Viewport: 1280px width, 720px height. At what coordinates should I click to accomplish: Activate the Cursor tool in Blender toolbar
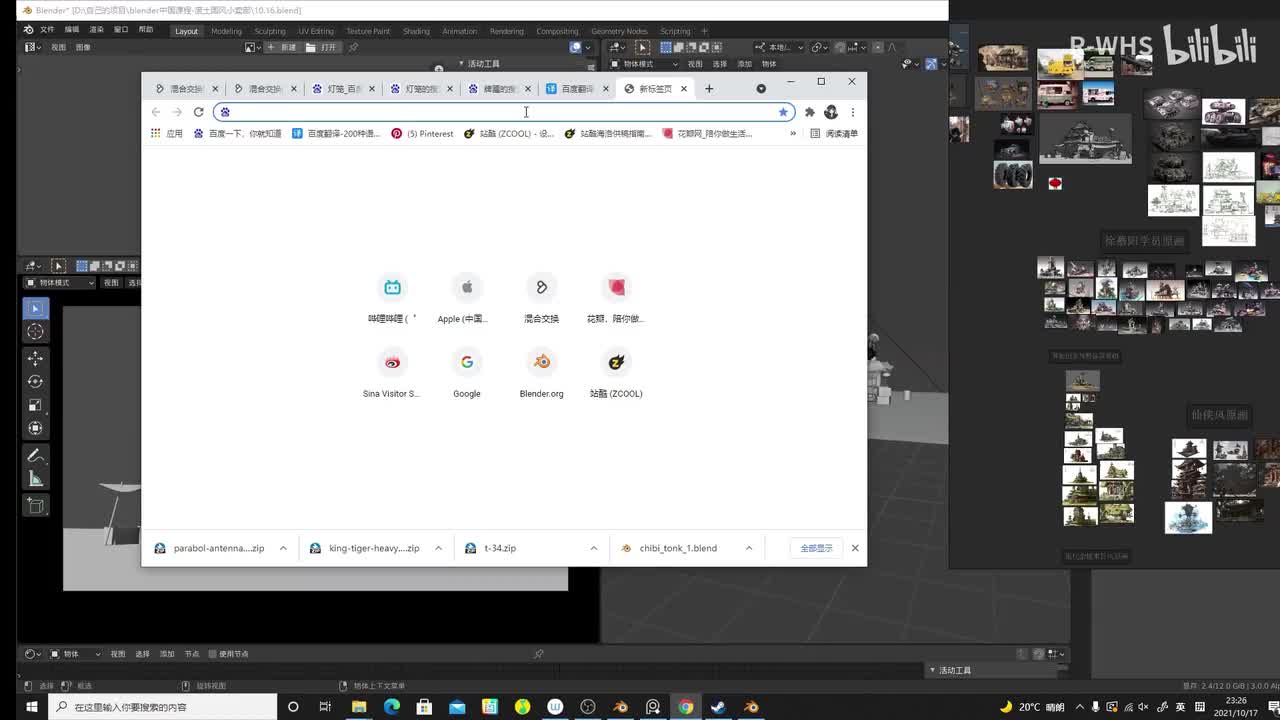point(35,332)
